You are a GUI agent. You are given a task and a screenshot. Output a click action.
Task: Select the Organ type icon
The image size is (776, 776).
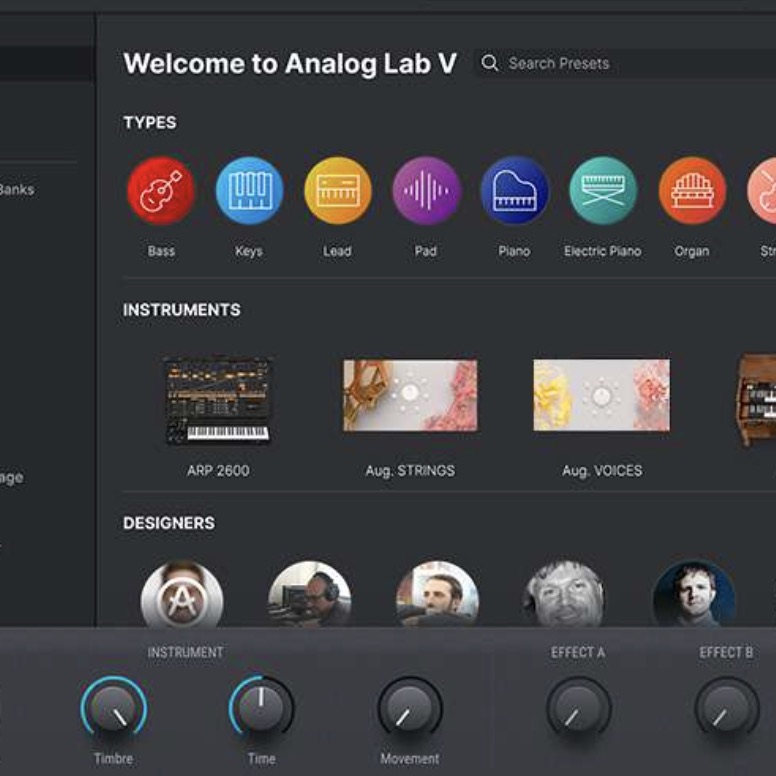click(692, 191)
